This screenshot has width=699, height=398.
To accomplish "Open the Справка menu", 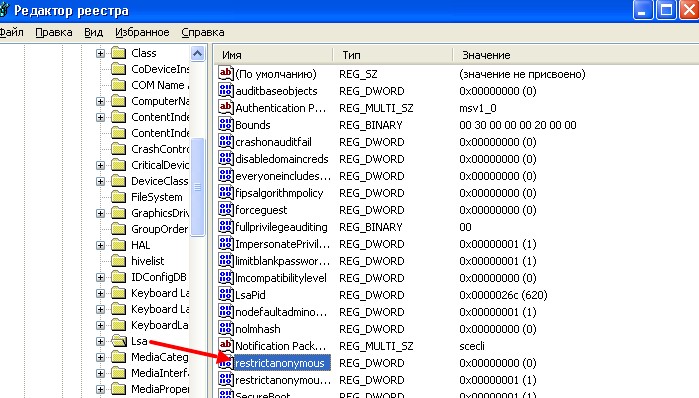I will [203, 33].
